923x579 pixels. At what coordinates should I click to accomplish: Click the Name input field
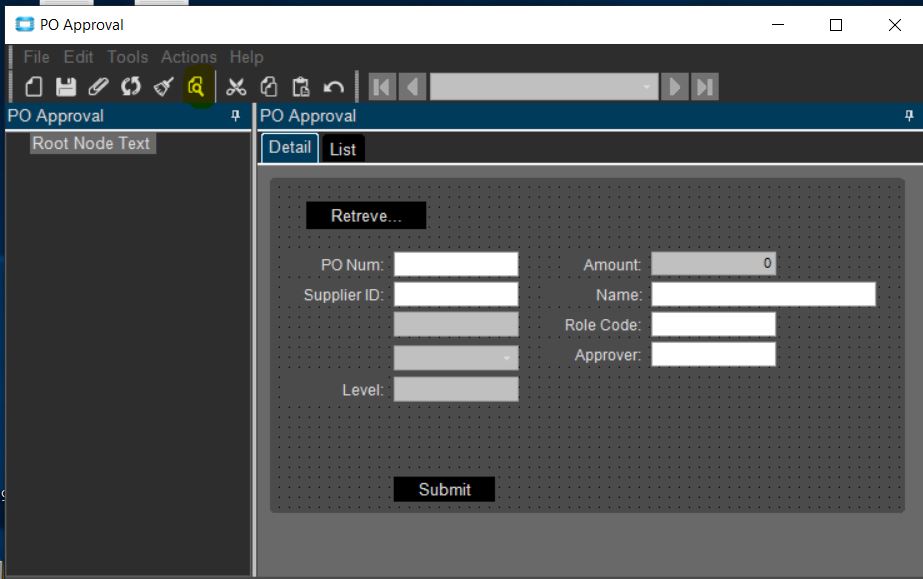763,294
